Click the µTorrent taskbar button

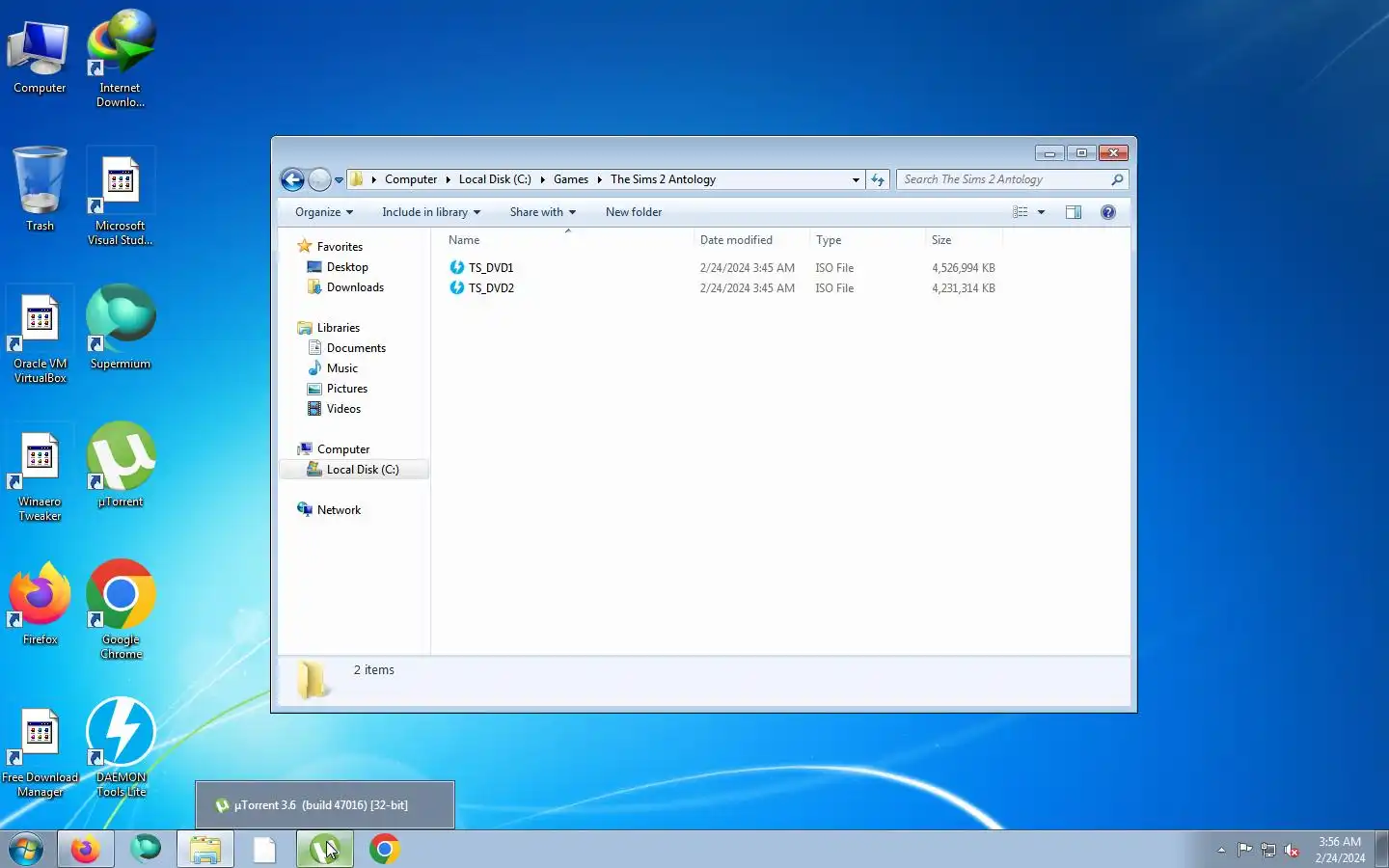325,850
